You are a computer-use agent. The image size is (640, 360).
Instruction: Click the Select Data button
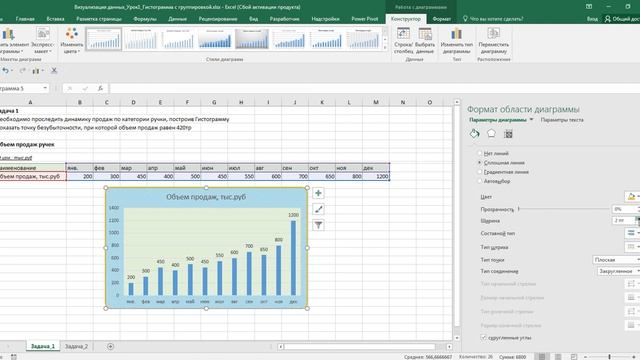point(425,41)
